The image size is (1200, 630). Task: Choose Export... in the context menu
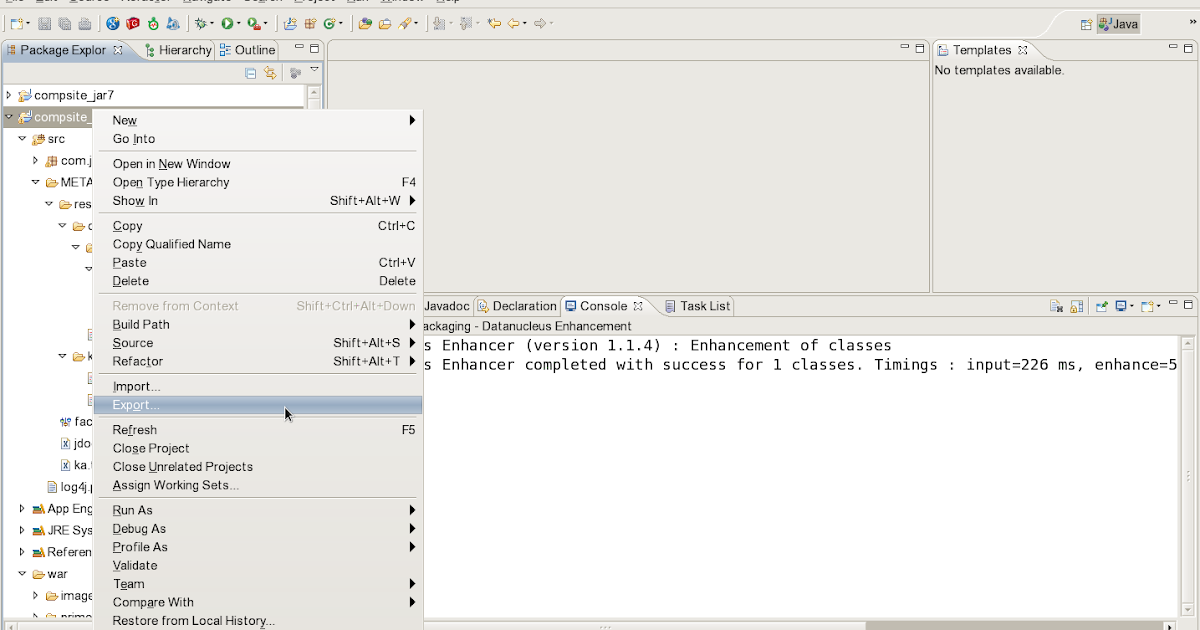tap(258, 405)
